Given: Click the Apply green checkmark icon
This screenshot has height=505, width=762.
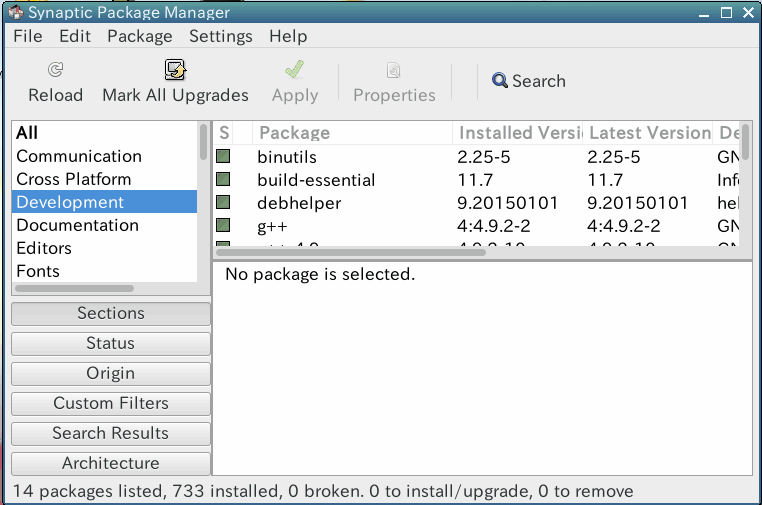Looking at the screenshot, I should click(x=294, y=70).
